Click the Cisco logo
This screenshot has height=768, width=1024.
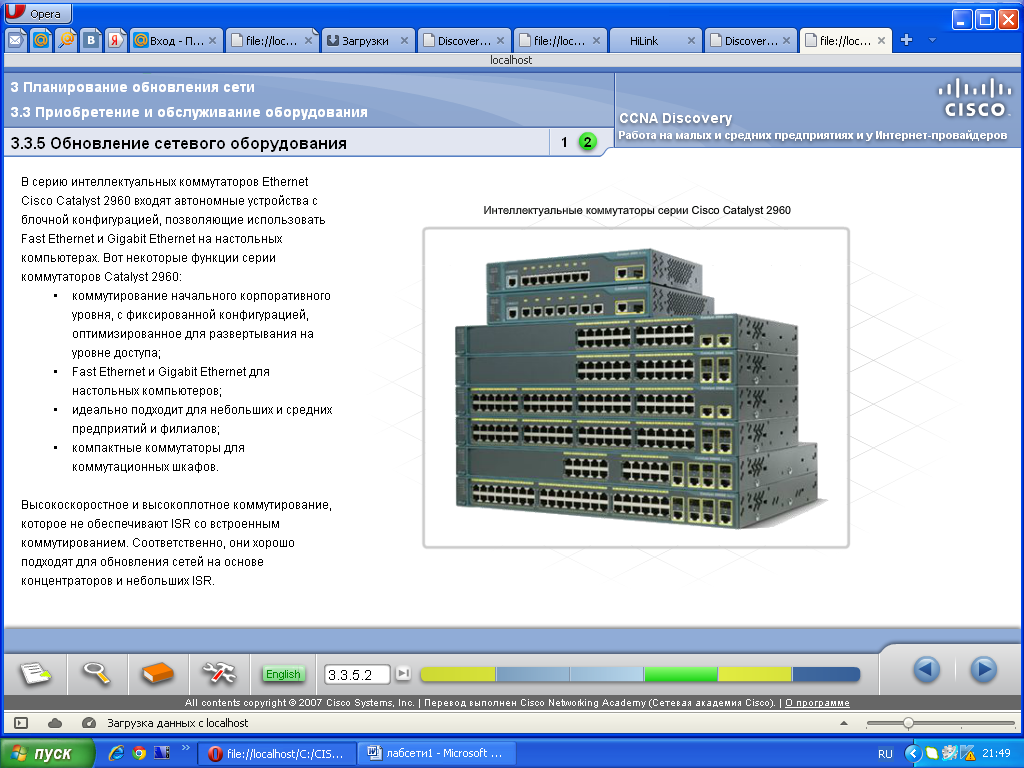[x=974, y=99]
